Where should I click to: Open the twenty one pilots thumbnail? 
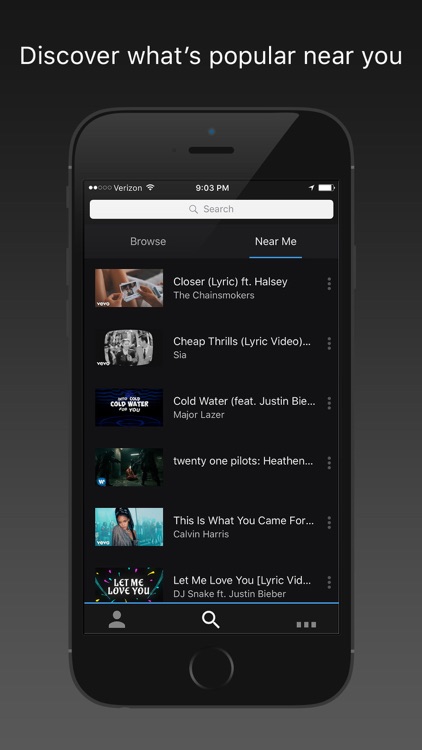[129, 467]
